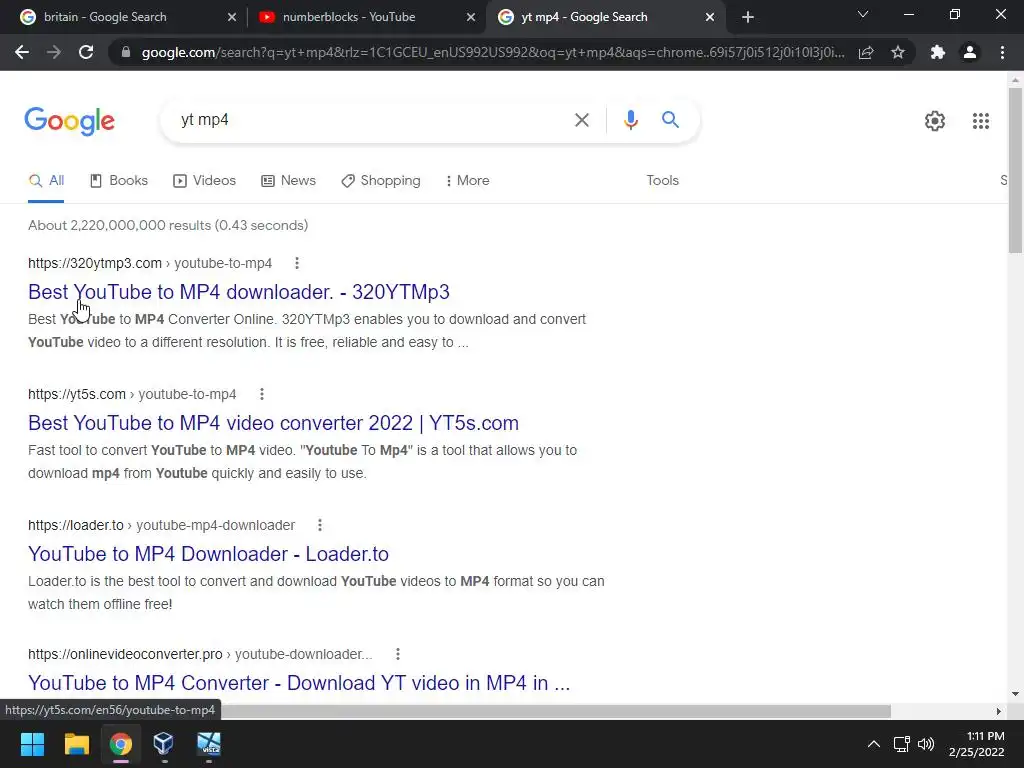Open YouTube to MP4 Downloader Loader.to
Screen dimensions: 1024x768
tap(208, 554)
